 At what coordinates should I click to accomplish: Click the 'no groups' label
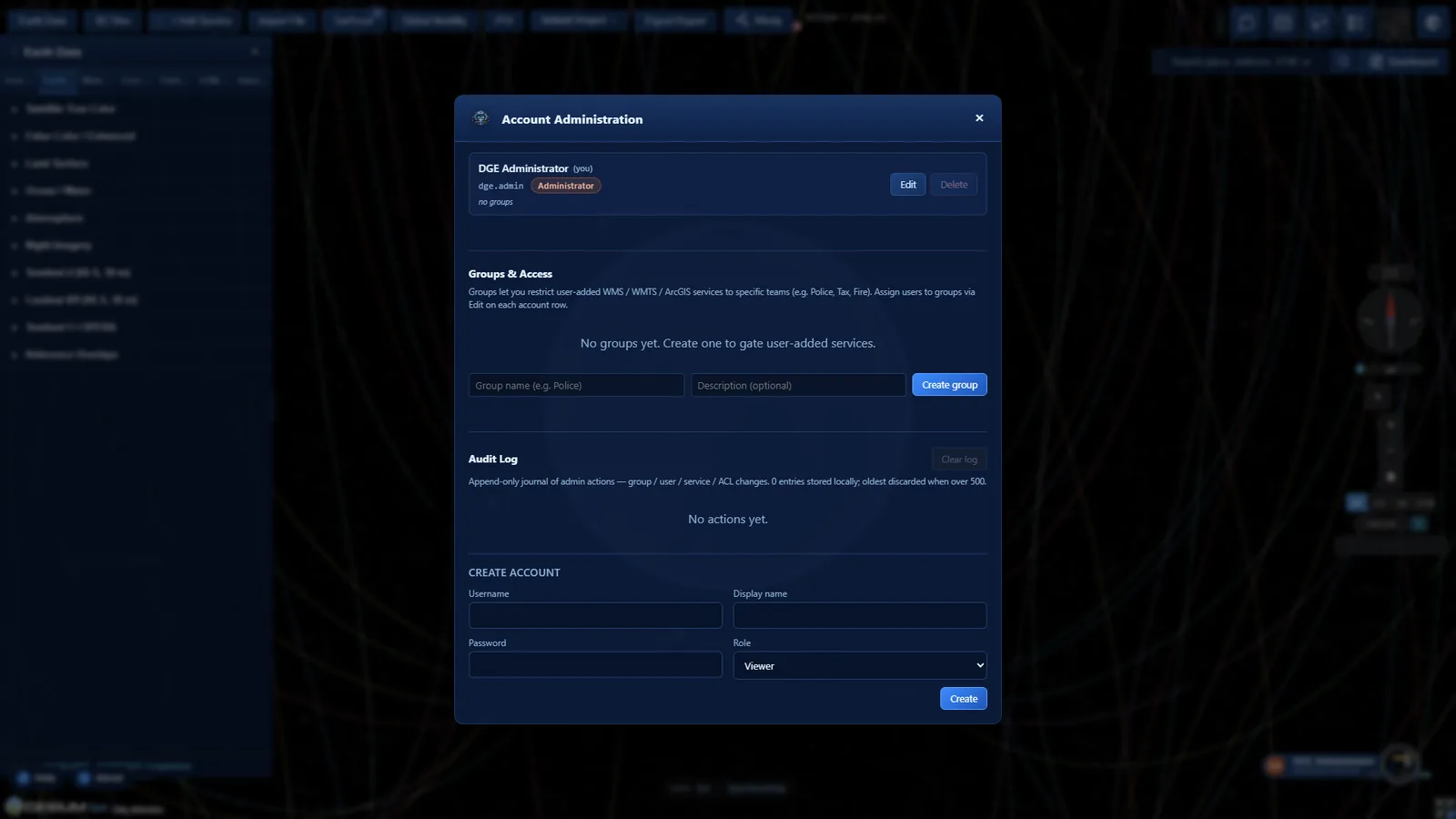(495, 202)
